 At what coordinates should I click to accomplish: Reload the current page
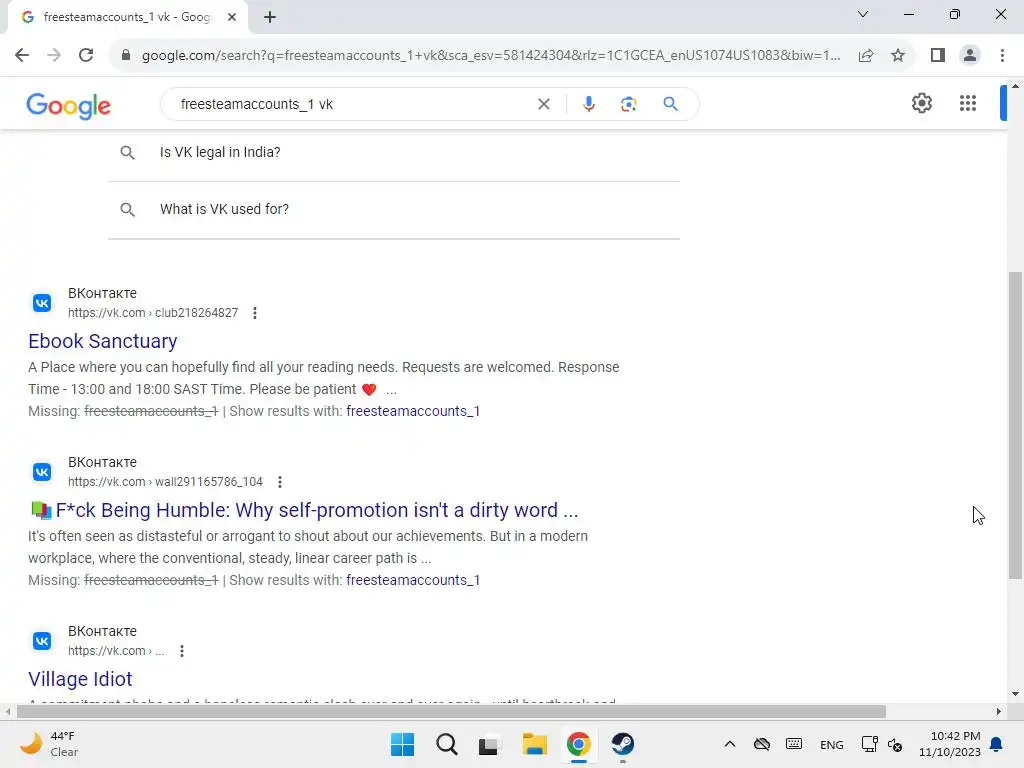86,55
